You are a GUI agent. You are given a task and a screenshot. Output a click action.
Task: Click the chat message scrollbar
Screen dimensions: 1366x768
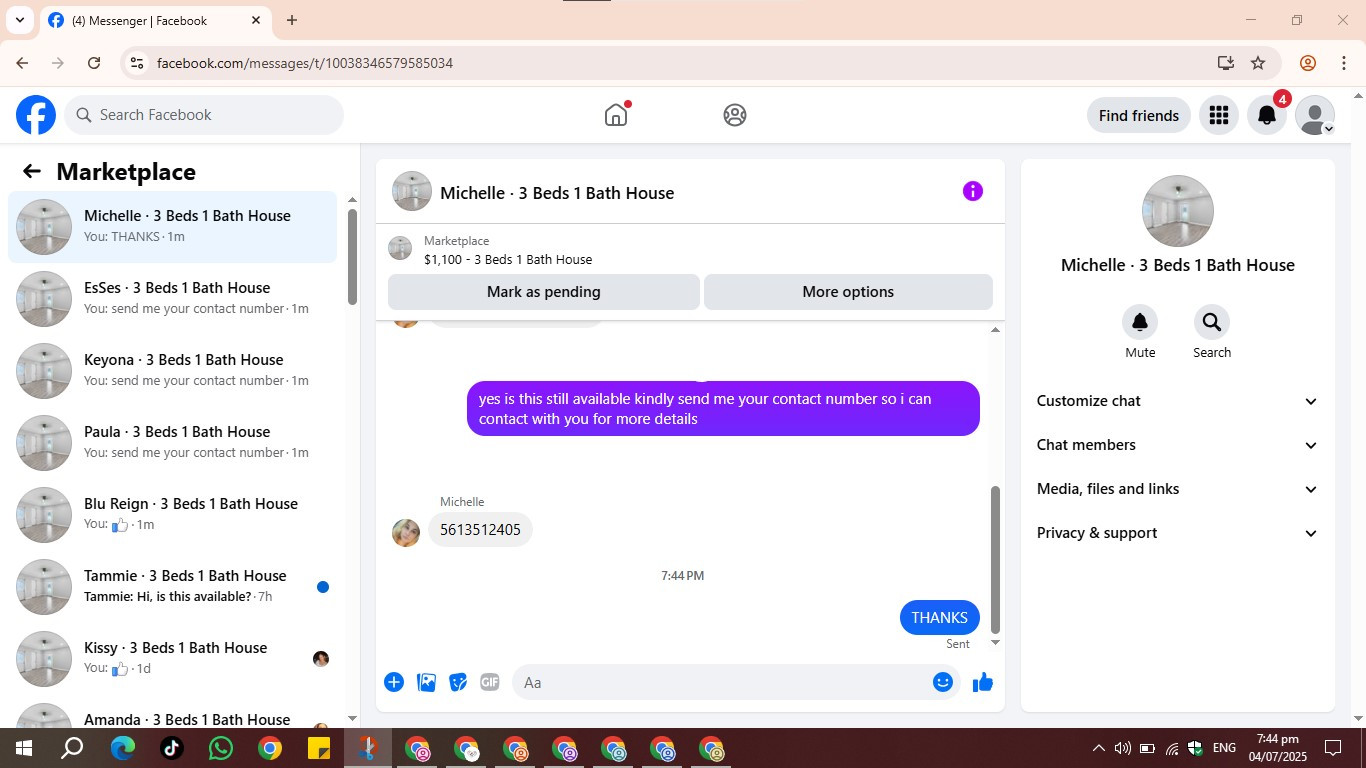[995, 560]
